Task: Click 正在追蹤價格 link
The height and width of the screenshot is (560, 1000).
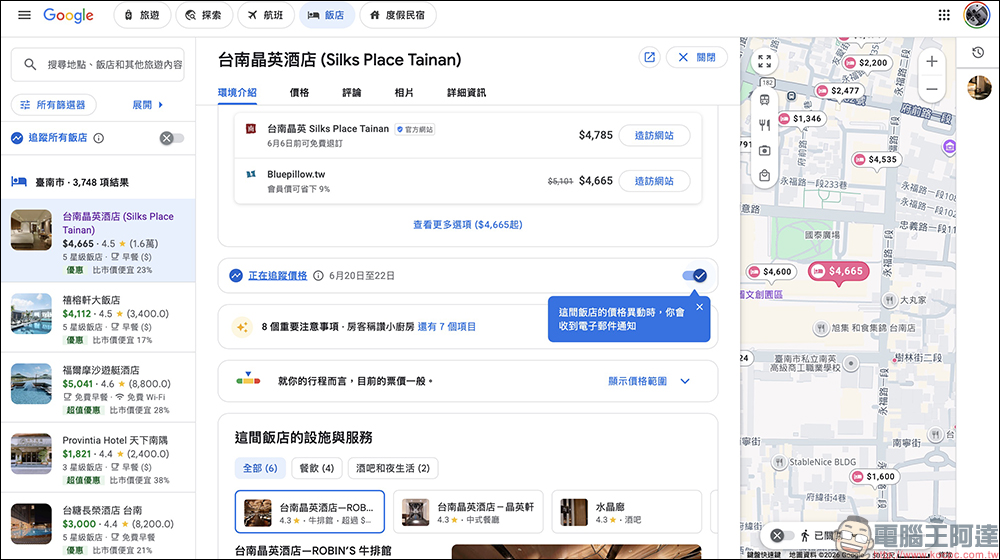Action: click(x=277, y=276)
